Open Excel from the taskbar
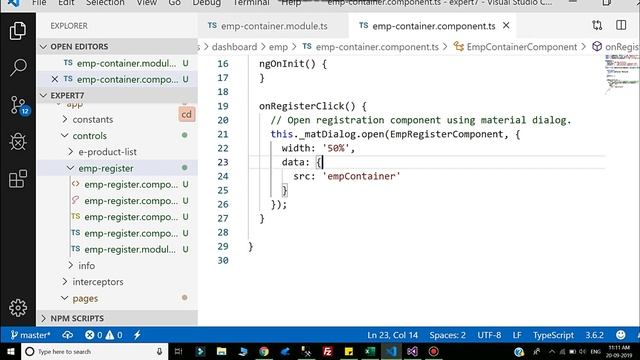 pos(370,351)
